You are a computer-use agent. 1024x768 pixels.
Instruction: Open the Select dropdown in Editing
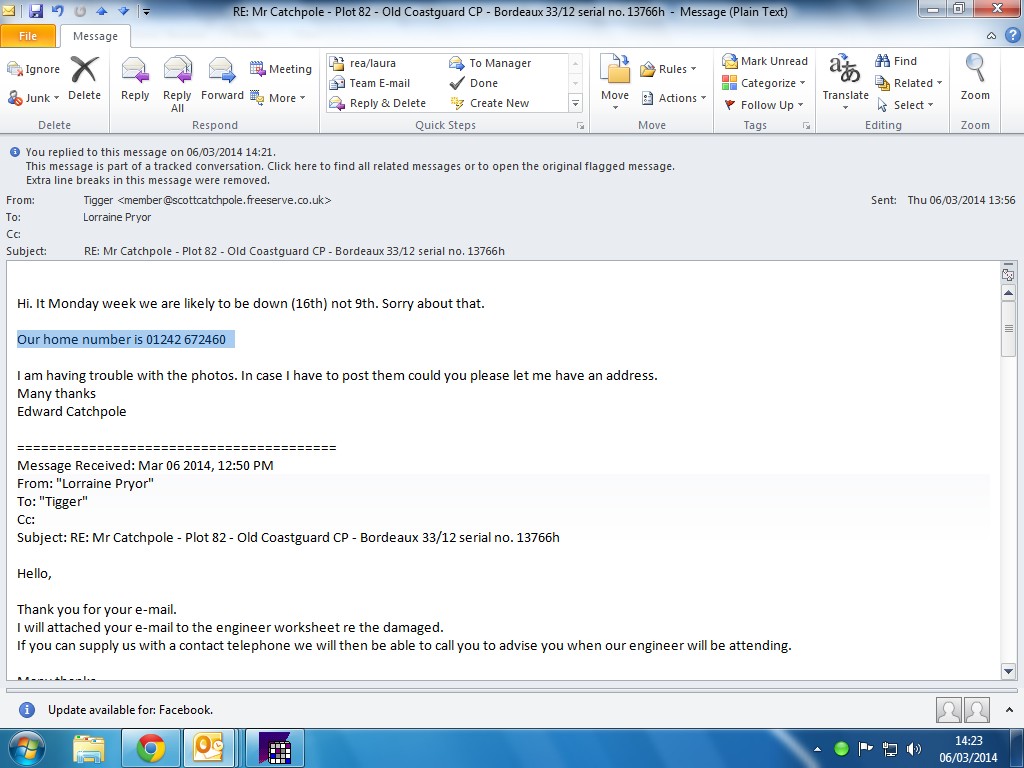tap(904, 105)
